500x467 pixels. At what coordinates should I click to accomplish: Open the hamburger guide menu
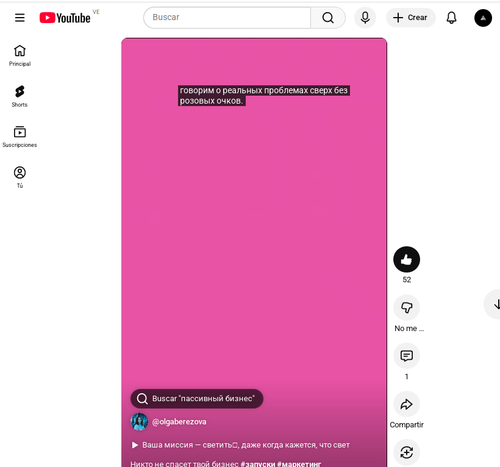(20, 17)
